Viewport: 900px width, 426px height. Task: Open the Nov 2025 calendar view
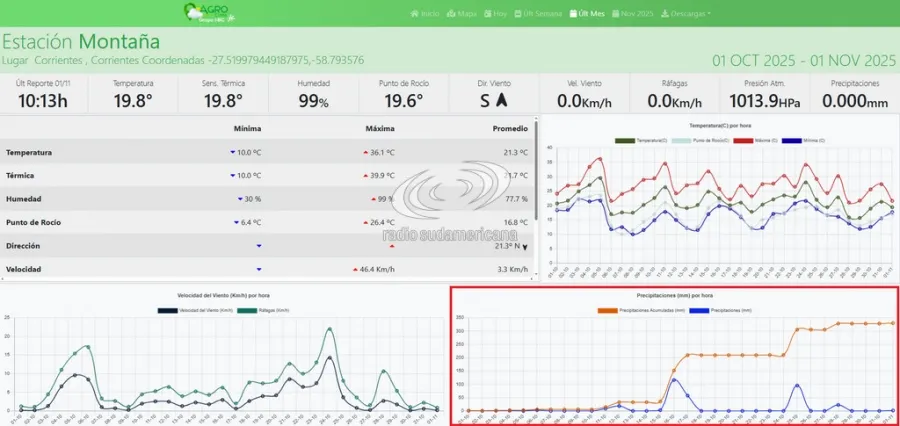pyautogui.click(x=631, y=14)
